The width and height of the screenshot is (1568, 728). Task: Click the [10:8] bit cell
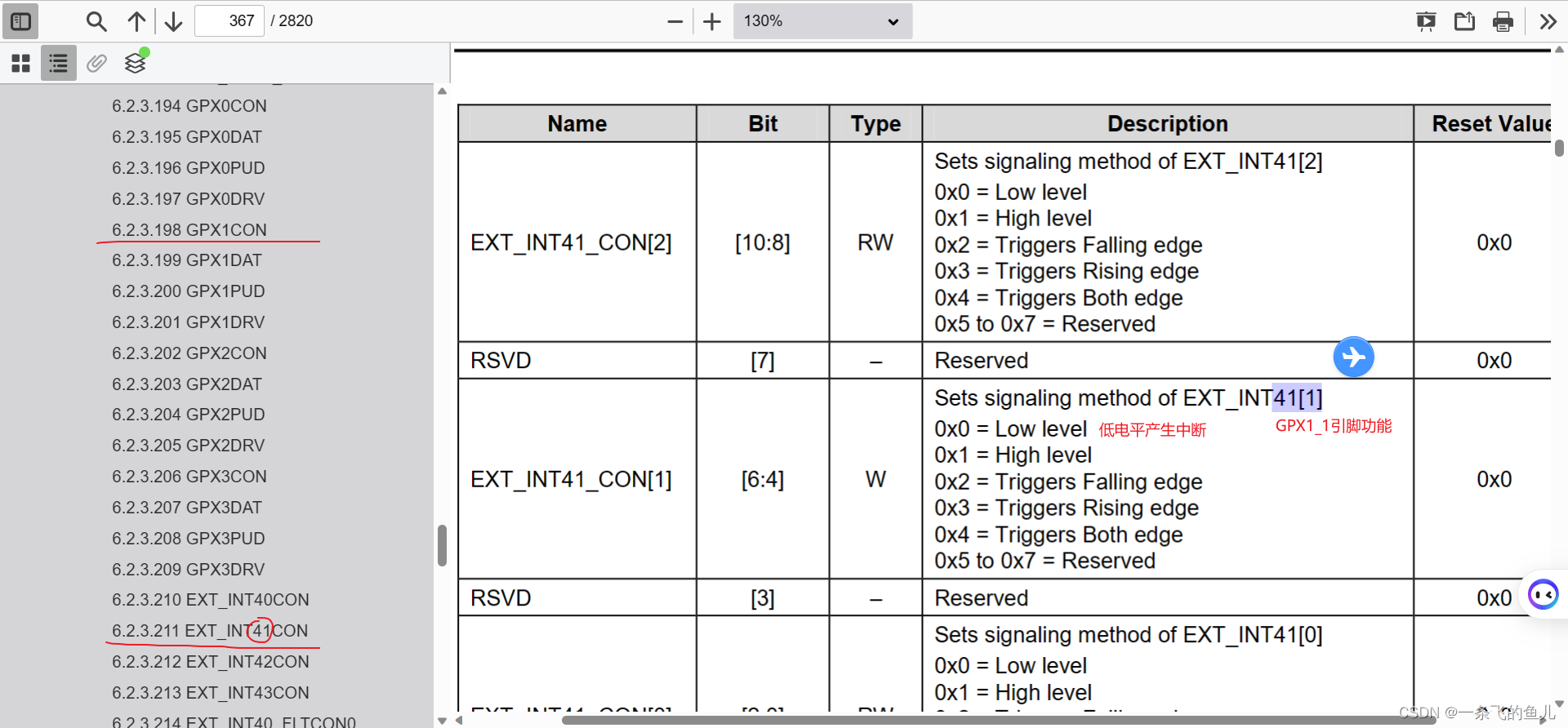(x=763, y=242)
